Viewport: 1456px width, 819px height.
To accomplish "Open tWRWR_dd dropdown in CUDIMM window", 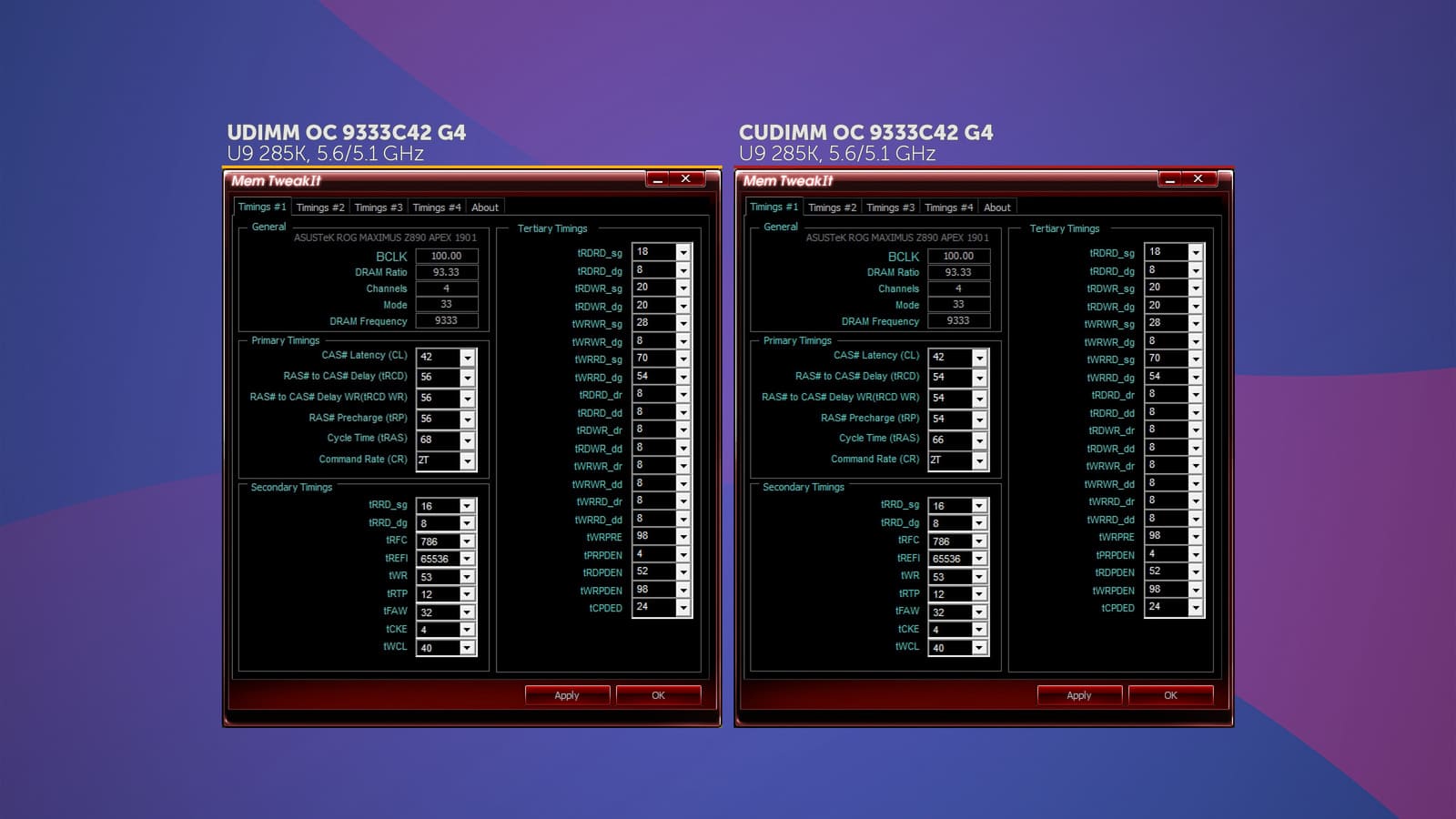I will [1196, 483].
